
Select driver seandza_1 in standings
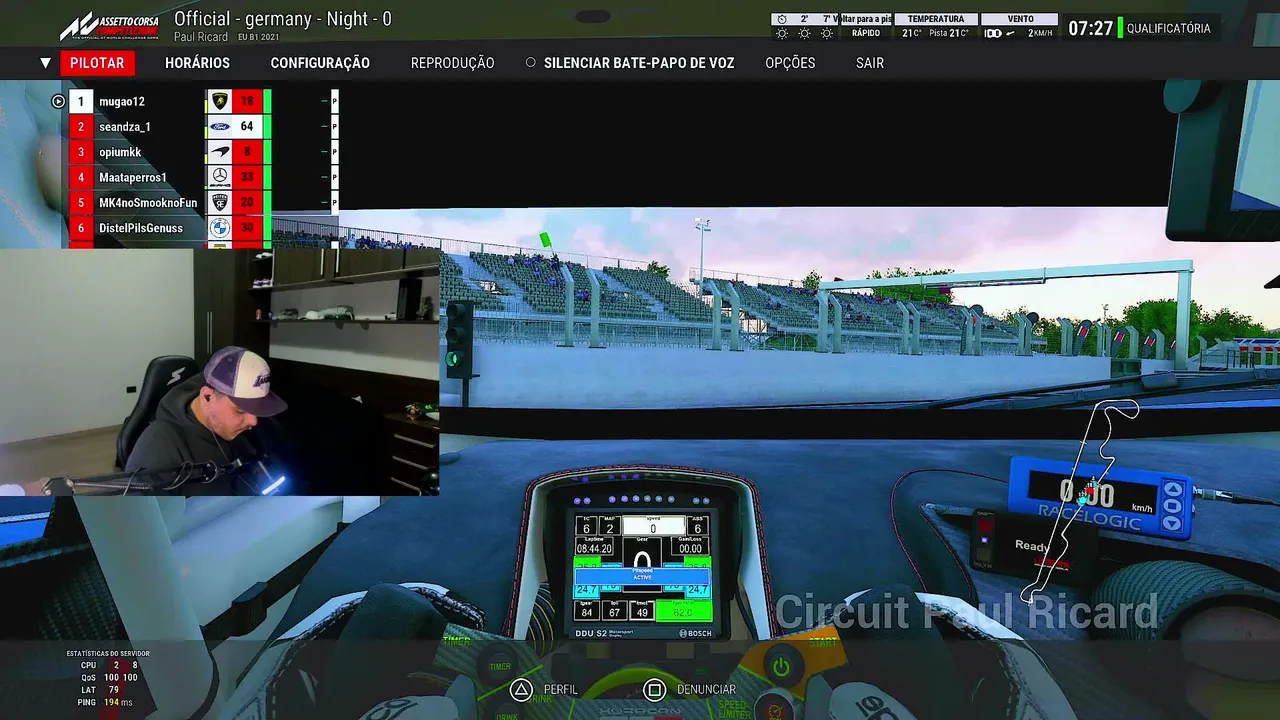pyautogui.click(x=125, y=127)
